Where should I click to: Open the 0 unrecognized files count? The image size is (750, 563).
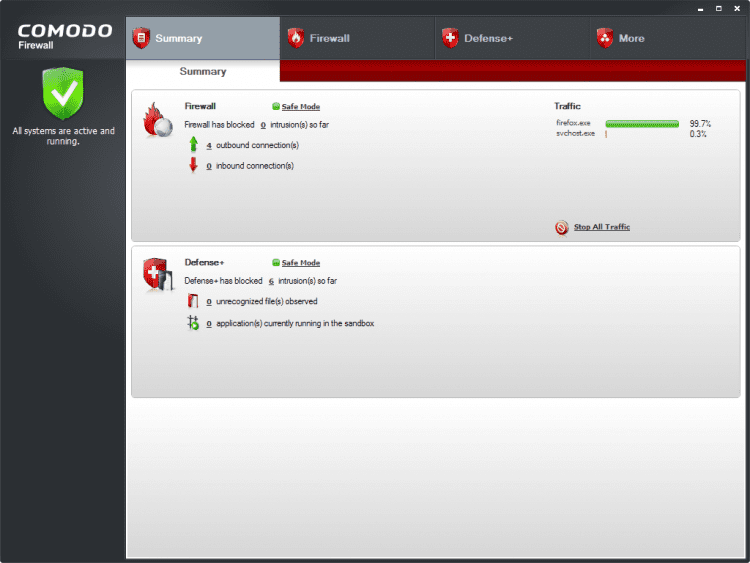pos(209,302)
